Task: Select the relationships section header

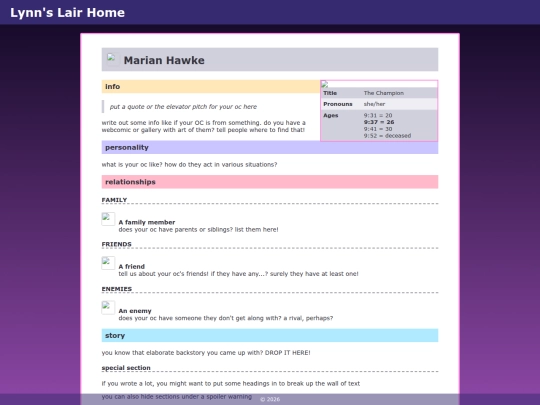Action: pyautogui.click(x=270, y=182)
